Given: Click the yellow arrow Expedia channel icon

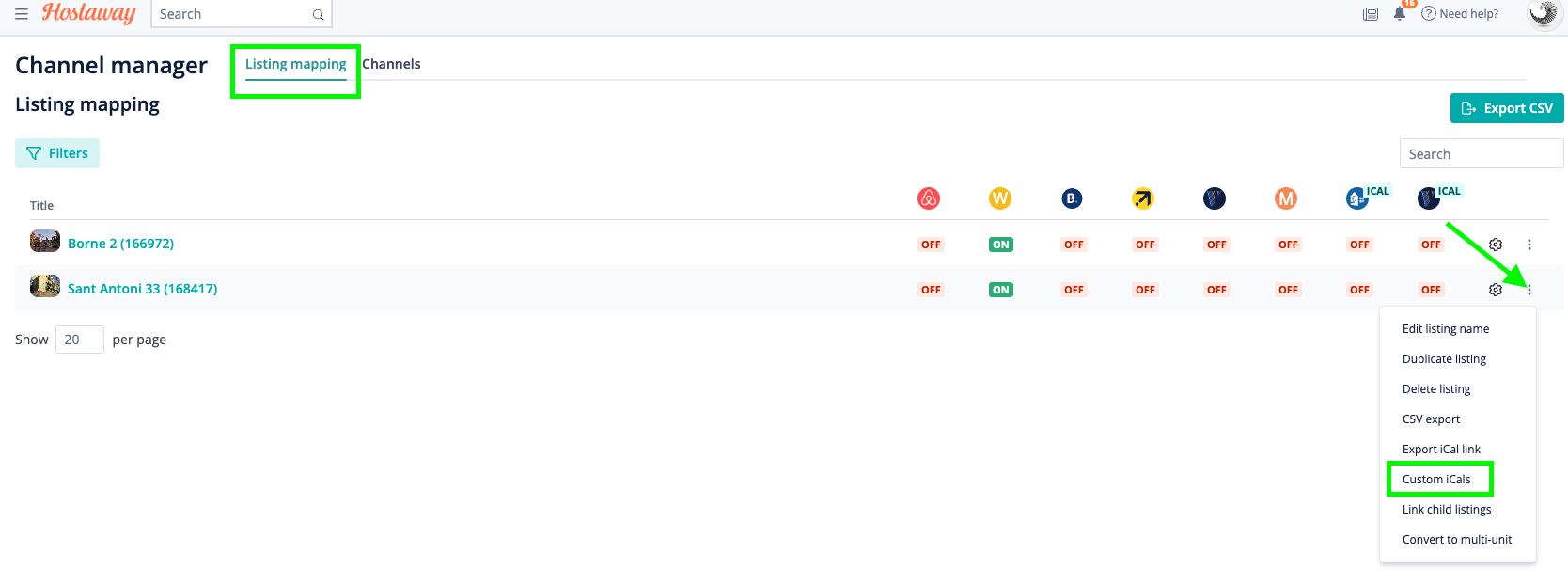Looking at the screenshot, I should tap(1143, 198).
